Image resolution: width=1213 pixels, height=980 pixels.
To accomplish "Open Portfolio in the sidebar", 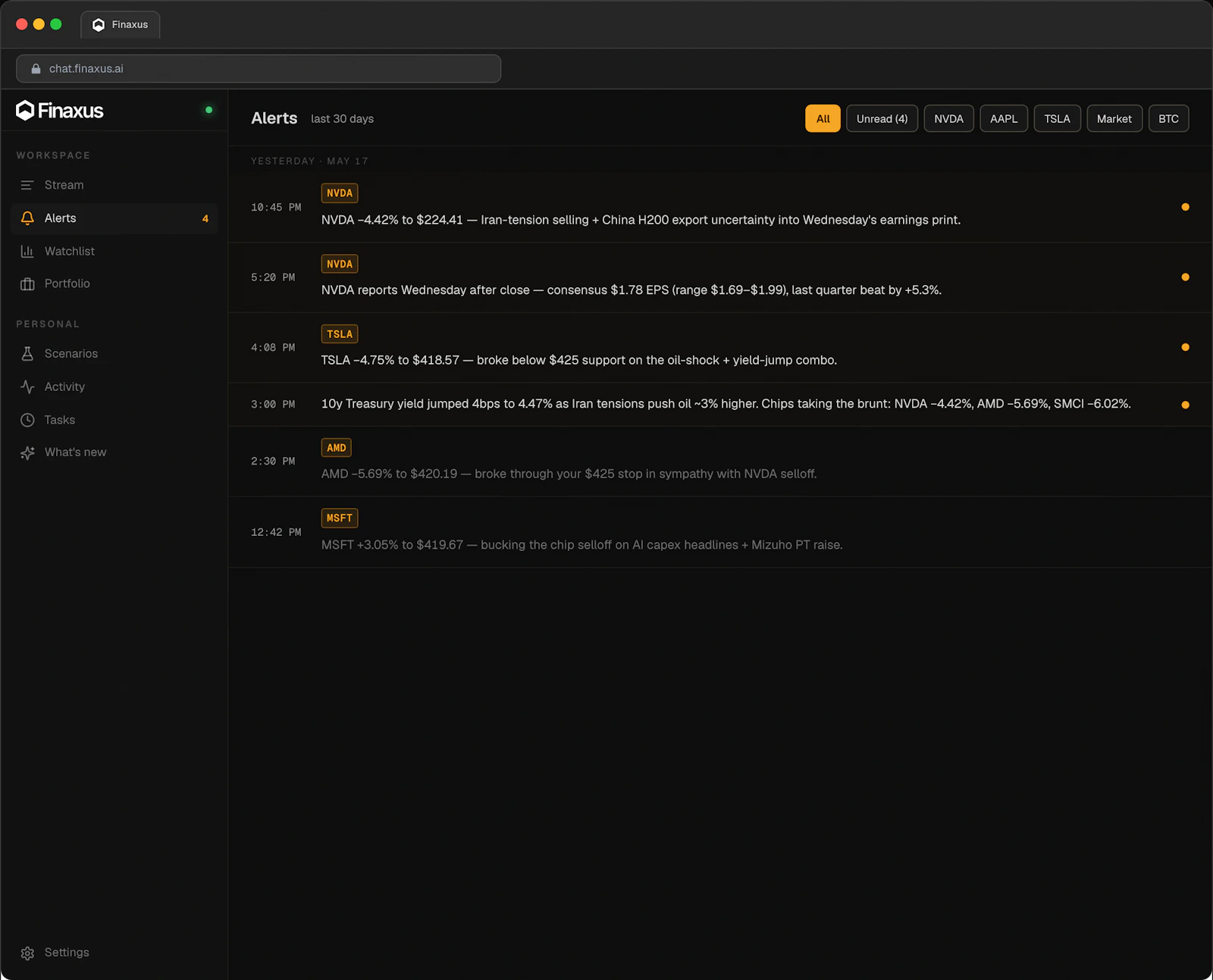I will 114,283.
